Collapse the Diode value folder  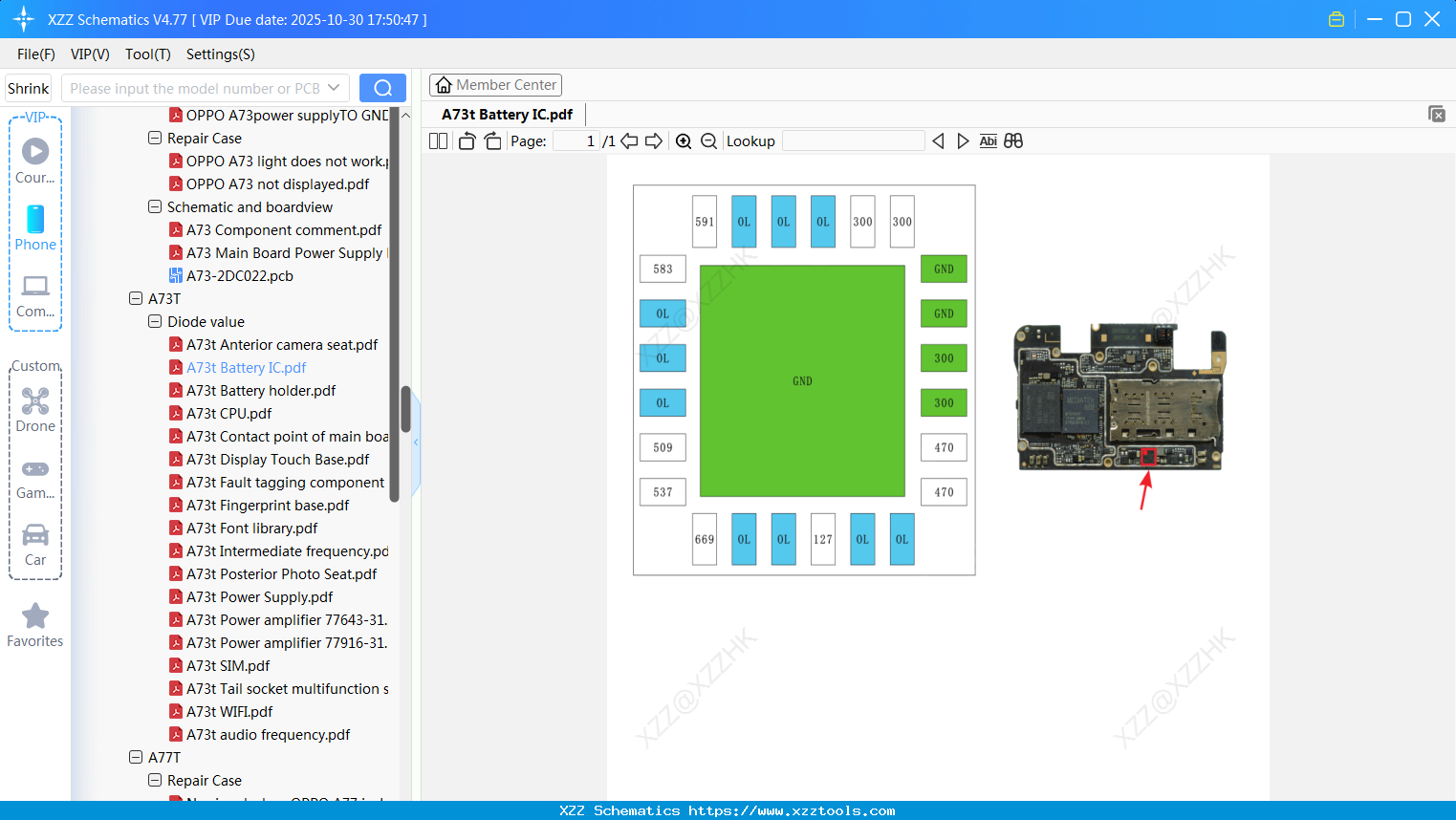pos(155,322)
